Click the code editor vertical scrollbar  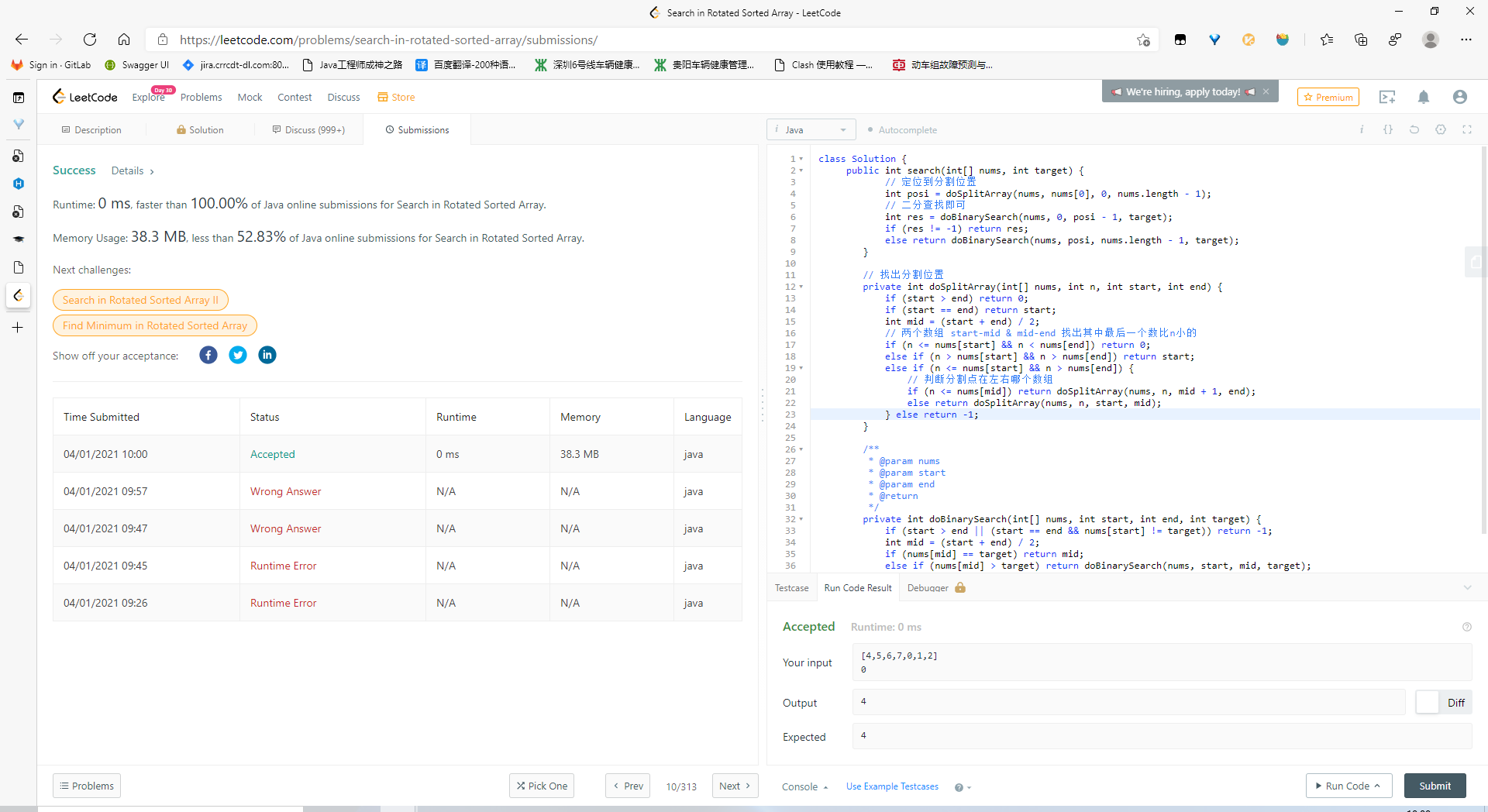tap(1483, 341)
